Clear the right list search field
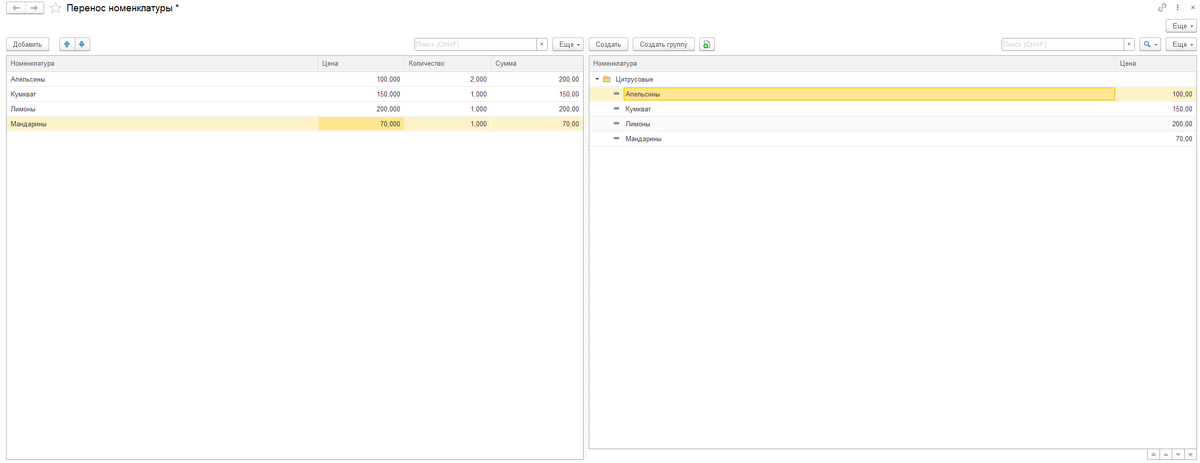 point(1129,44)
